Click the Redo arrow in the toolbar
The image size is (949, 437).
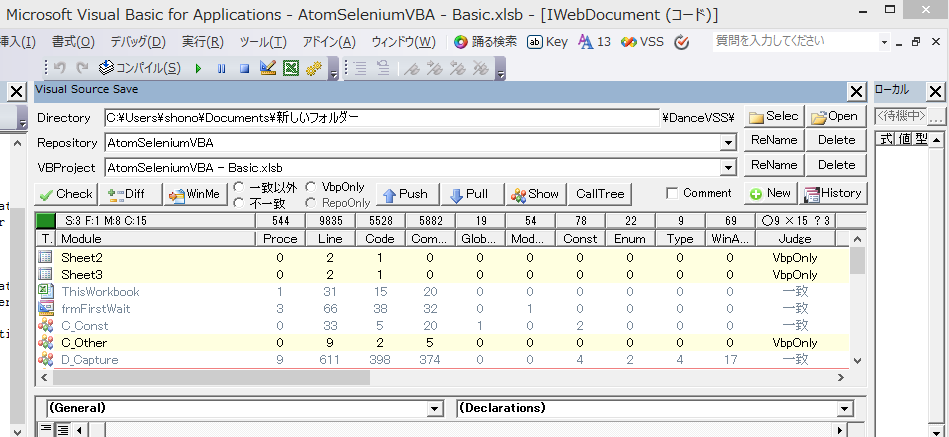82,68
